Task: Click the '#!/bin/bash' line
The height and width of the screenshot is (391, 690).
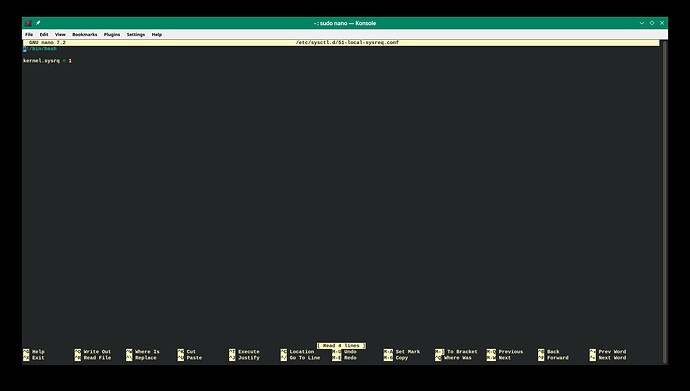Action: coord(40,49)
